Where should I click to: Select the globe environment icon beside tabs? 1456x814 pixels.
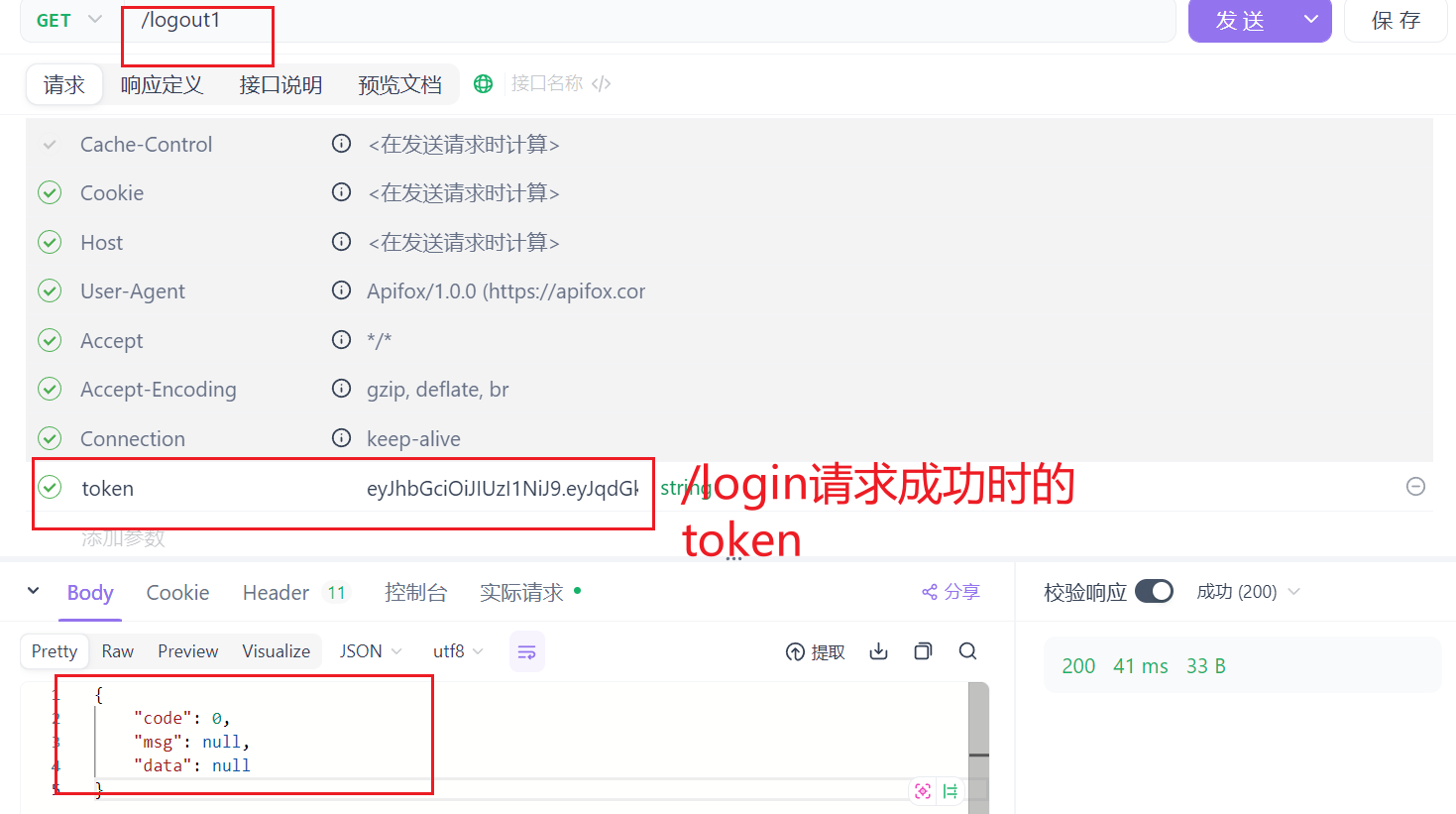(483, 83)
